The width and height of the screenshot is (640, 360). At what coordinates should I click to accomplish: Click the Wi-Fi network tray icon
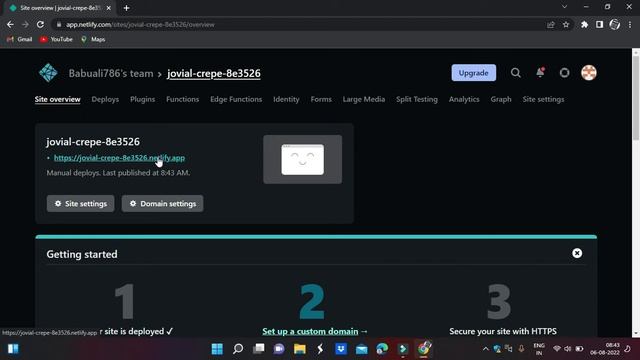(x=557, y=349)
